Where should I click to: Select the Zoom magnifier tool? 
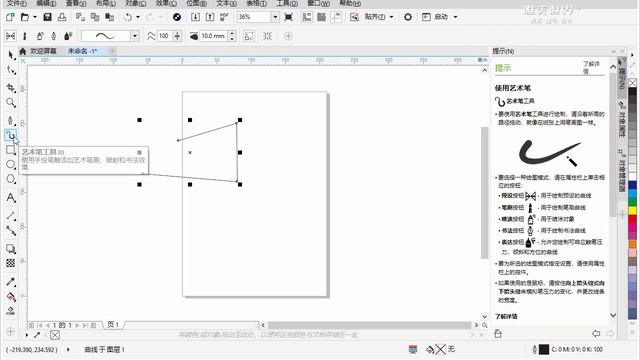click(x=11, y=102)
